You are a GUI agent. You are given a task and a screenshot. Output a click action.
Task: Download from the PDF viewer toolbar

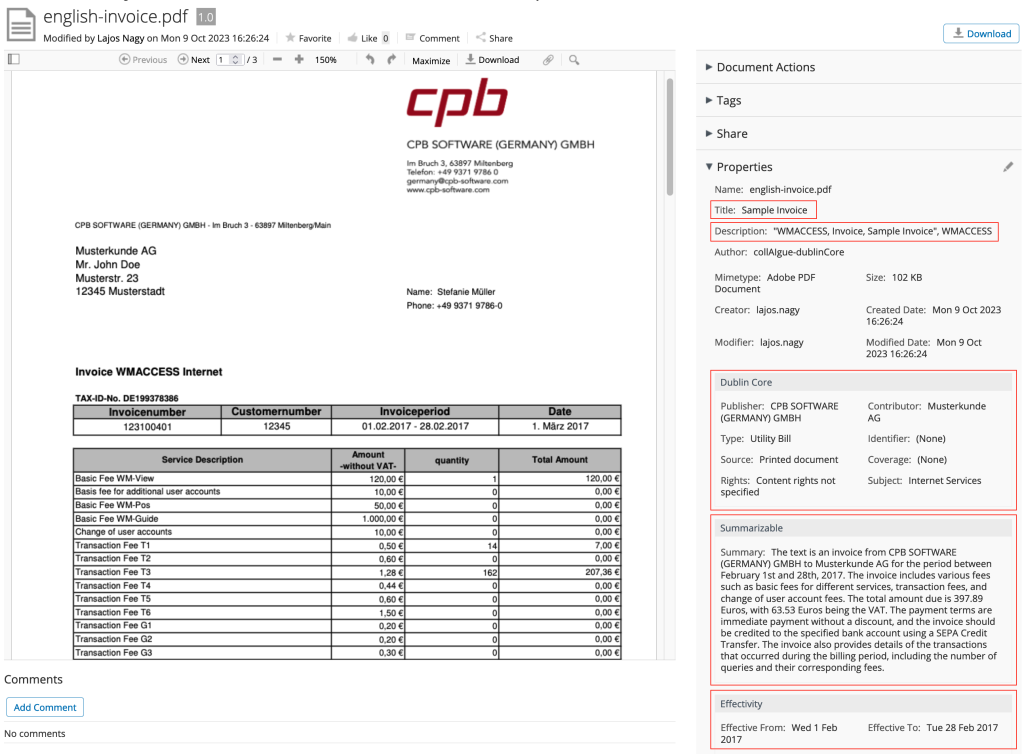pyautogui.click(x=492, y=59)
